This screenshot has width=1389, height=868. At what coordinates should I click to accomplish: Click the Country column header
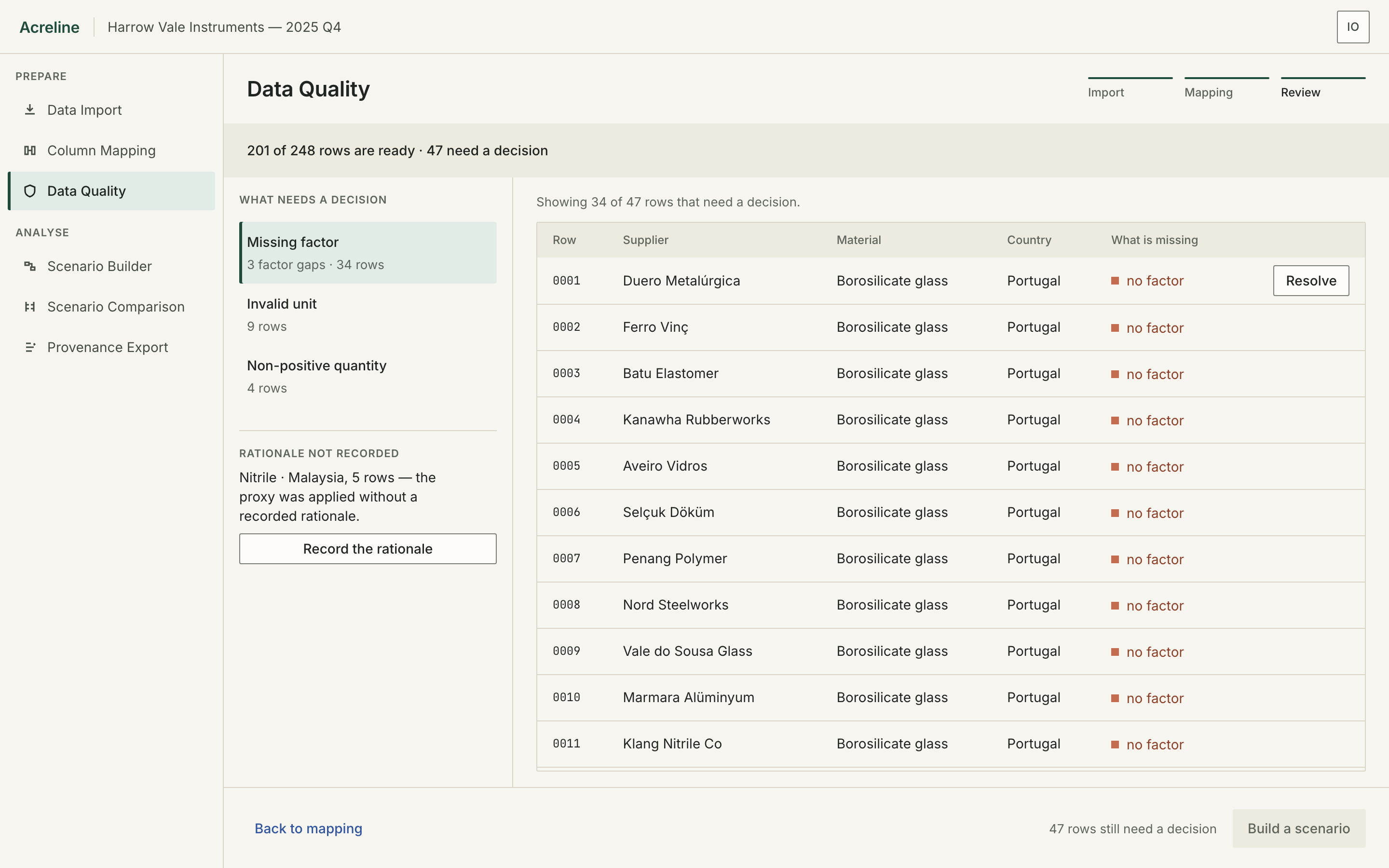[1029, 240]
